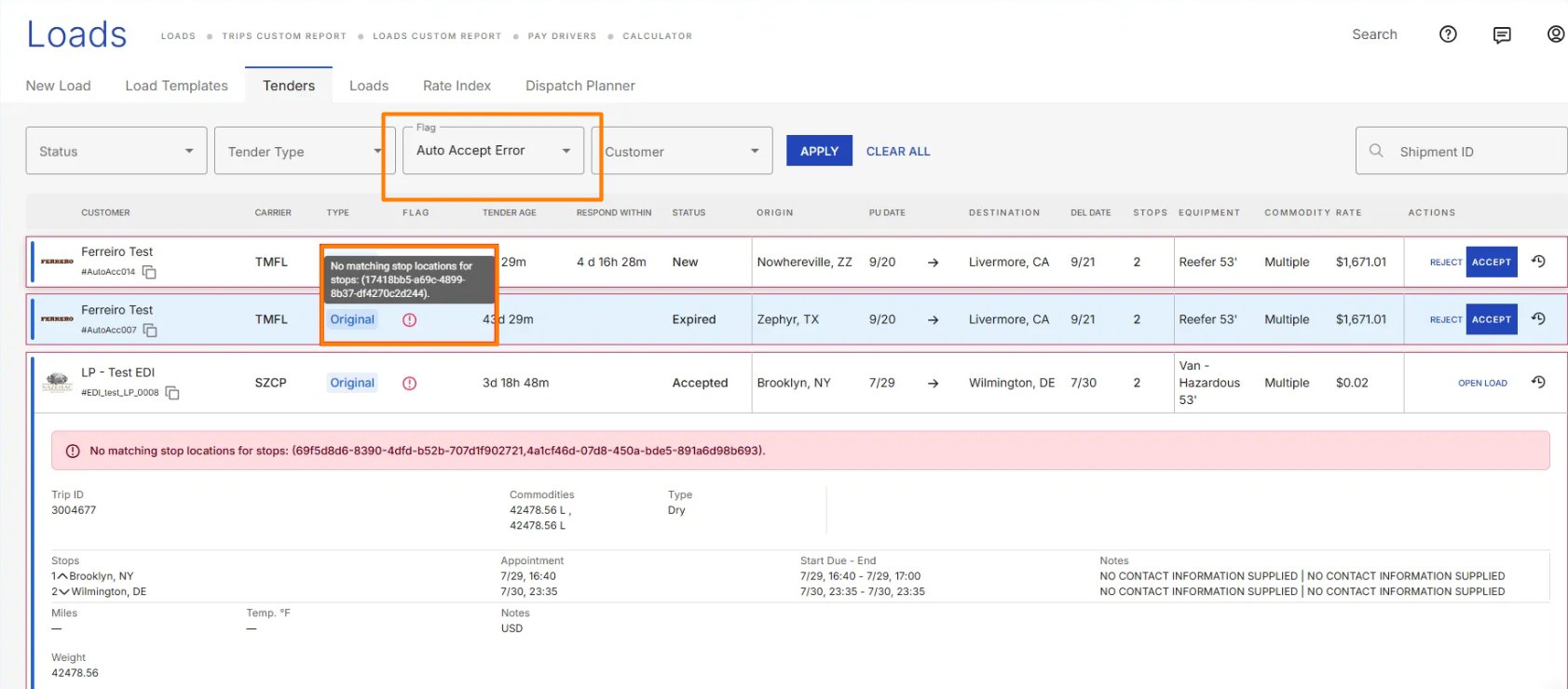Click the Weight value 42478.56

[x=75, y=673]
